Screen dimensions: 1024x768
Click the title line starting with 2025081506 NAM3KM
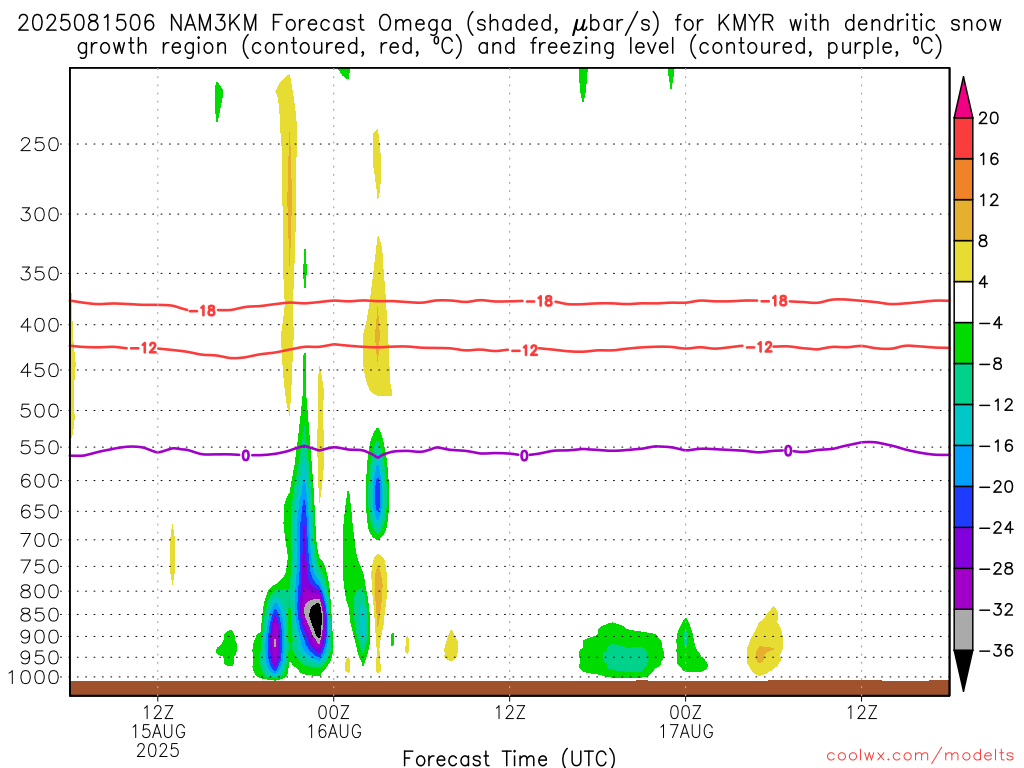coord(509,24)
